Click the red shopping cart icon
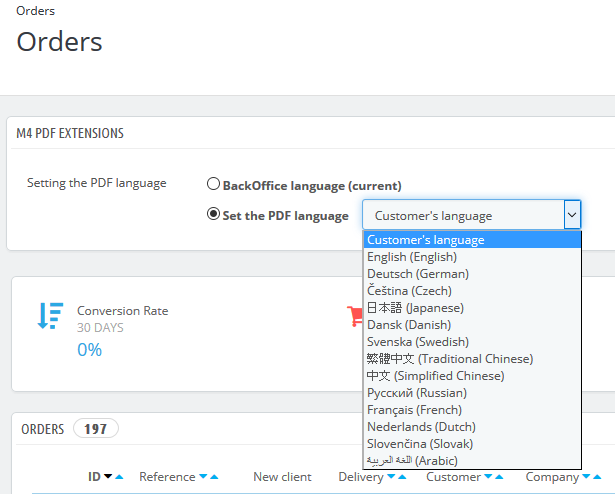Viewport: 615px width, 494px height. pos(355,316)
